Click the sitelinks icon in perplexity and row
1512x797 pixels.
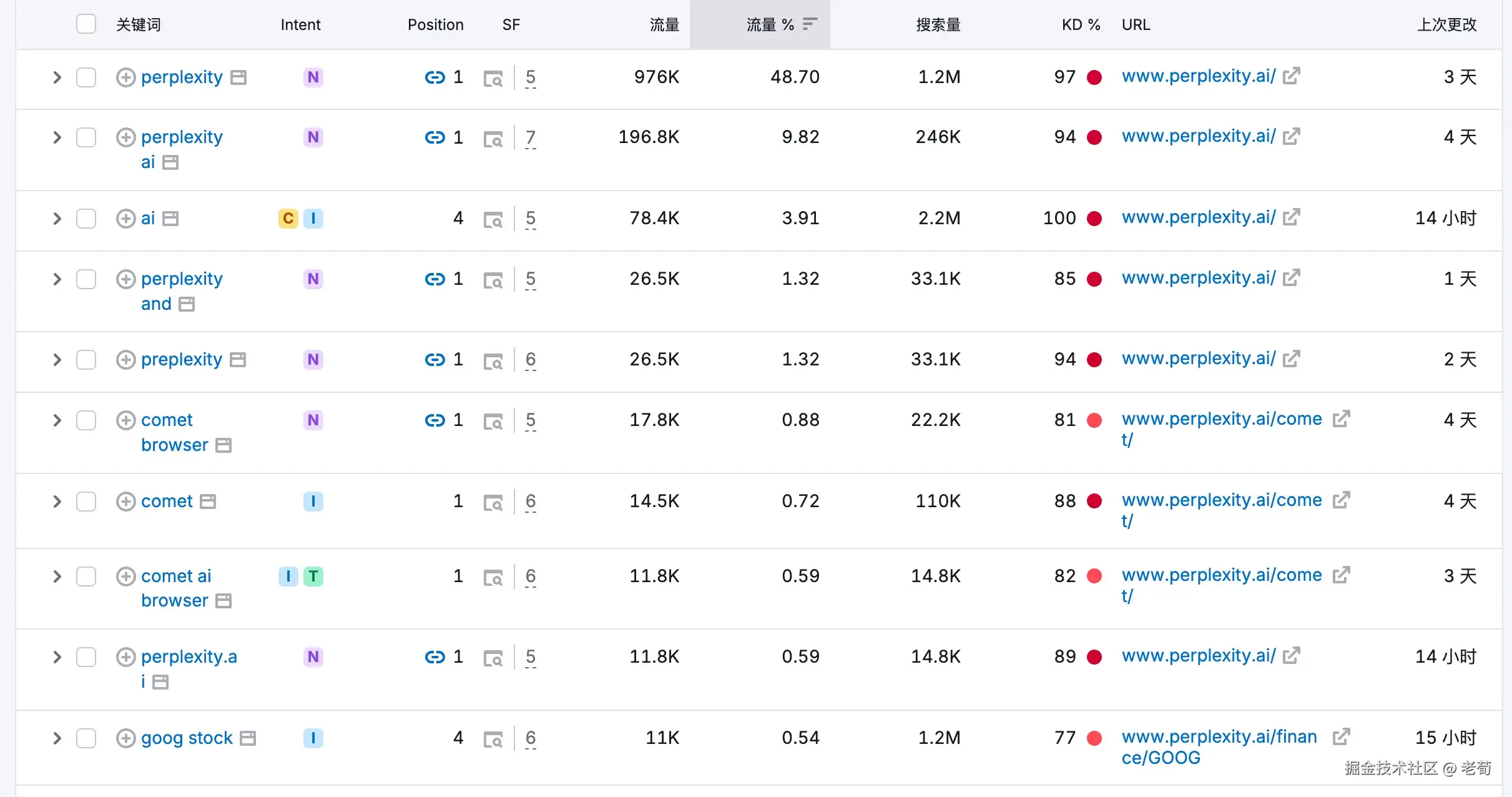pyautogui.click(x=434, y=279)
